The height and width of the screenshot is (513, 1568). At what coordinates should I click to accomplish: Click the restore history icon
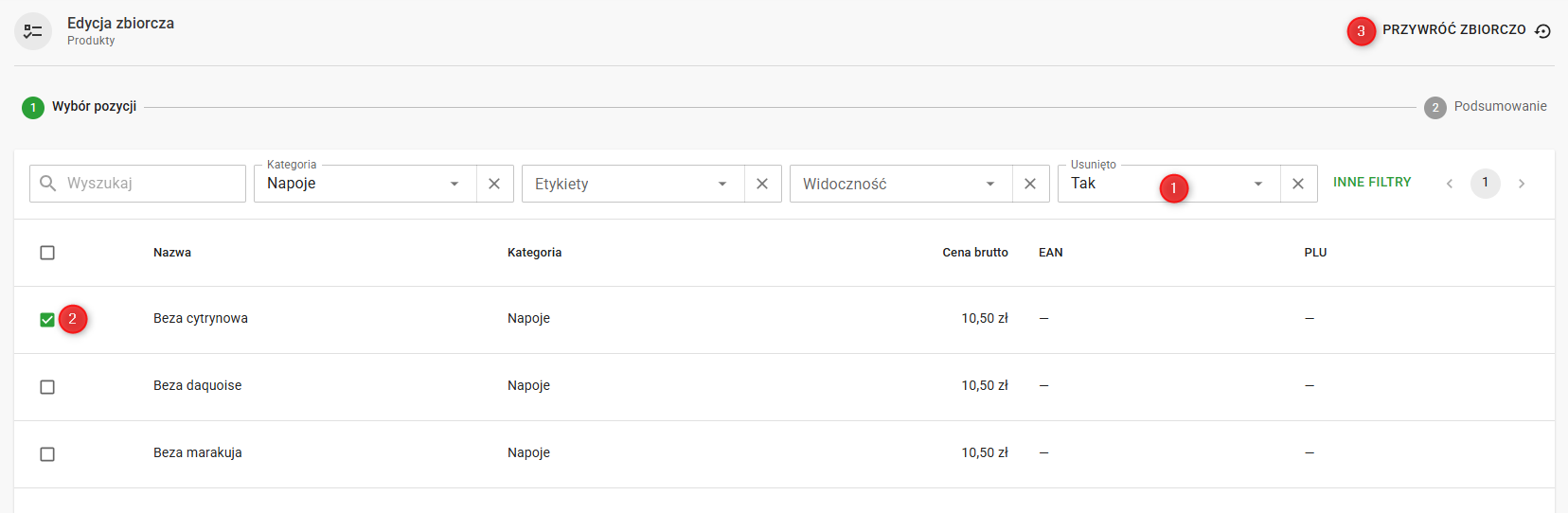[1542, 31]
